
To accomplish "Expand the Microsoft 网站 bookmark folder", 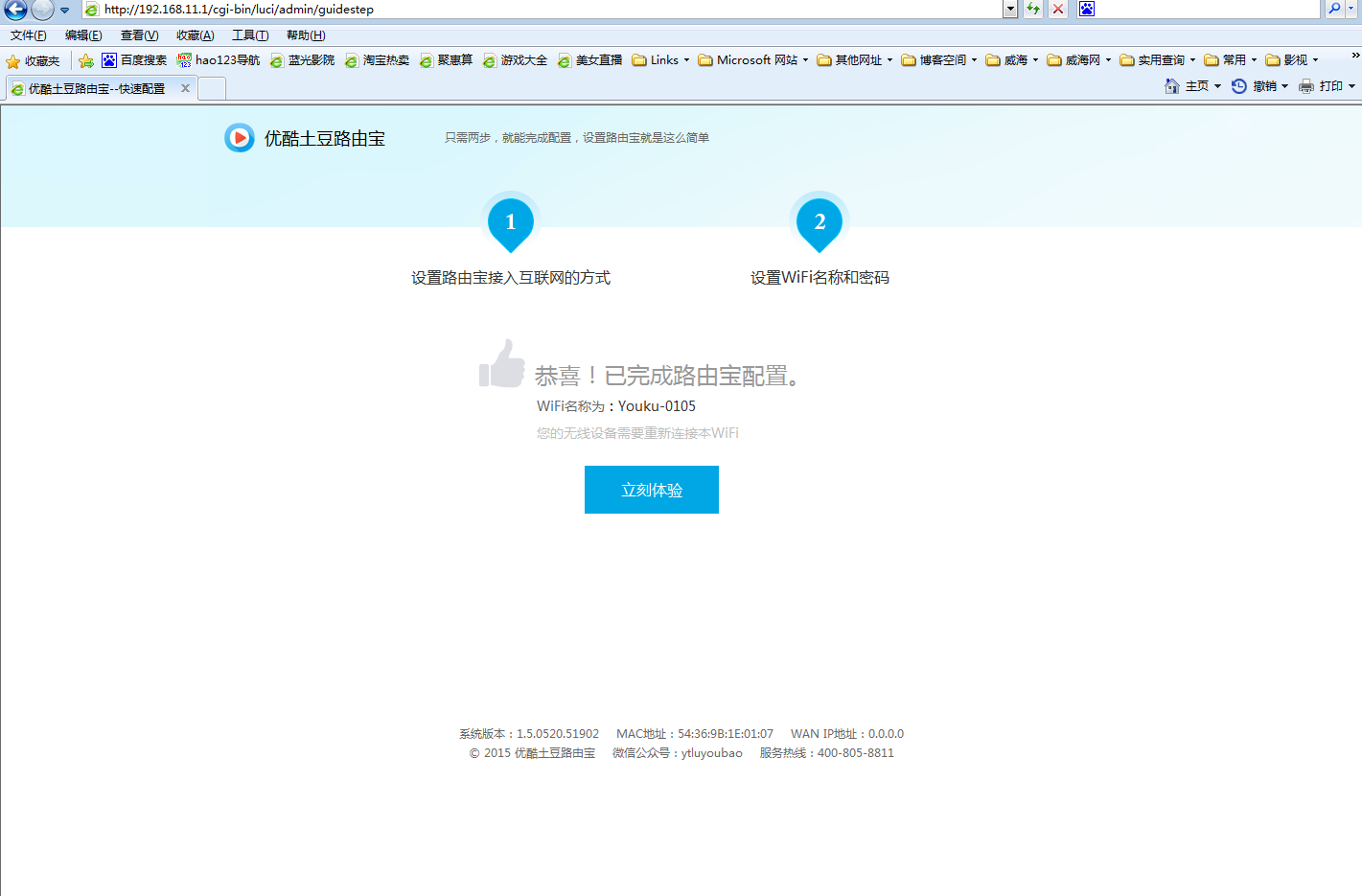I will [752, 60].
